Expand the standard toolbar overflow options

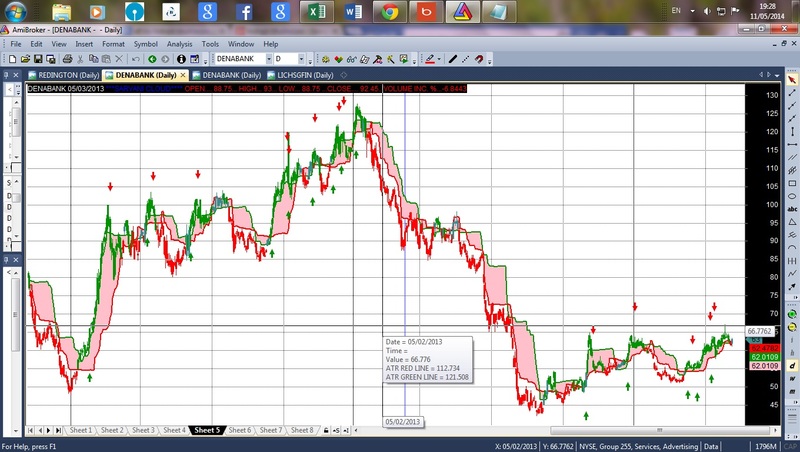pos(206,61)
